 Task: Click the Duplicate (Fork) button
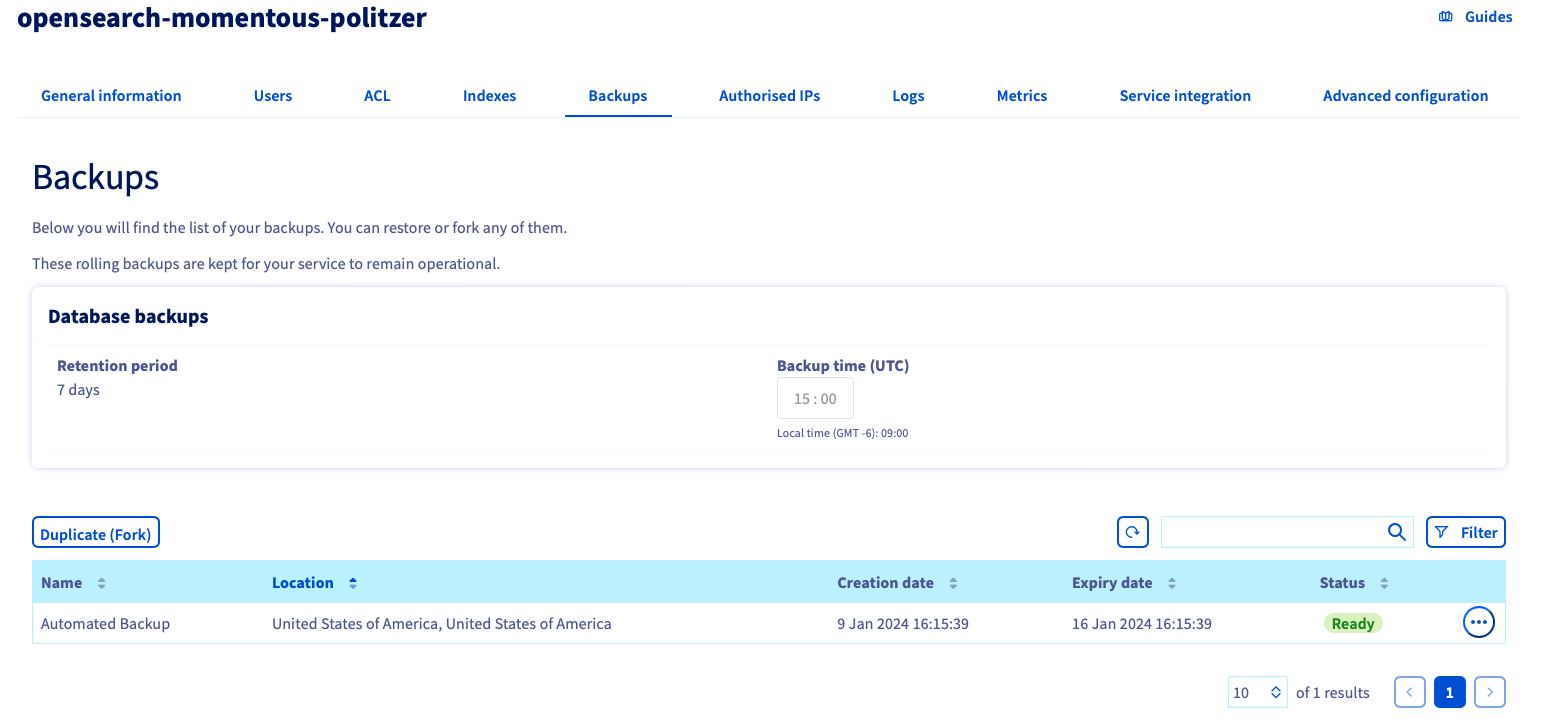click(x=95, y=532)
